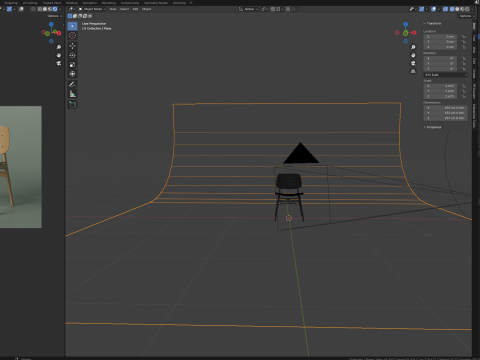Click the Scale Y value field
The image size is (480, 360).
pyautogui.click(x=440, y=91)
